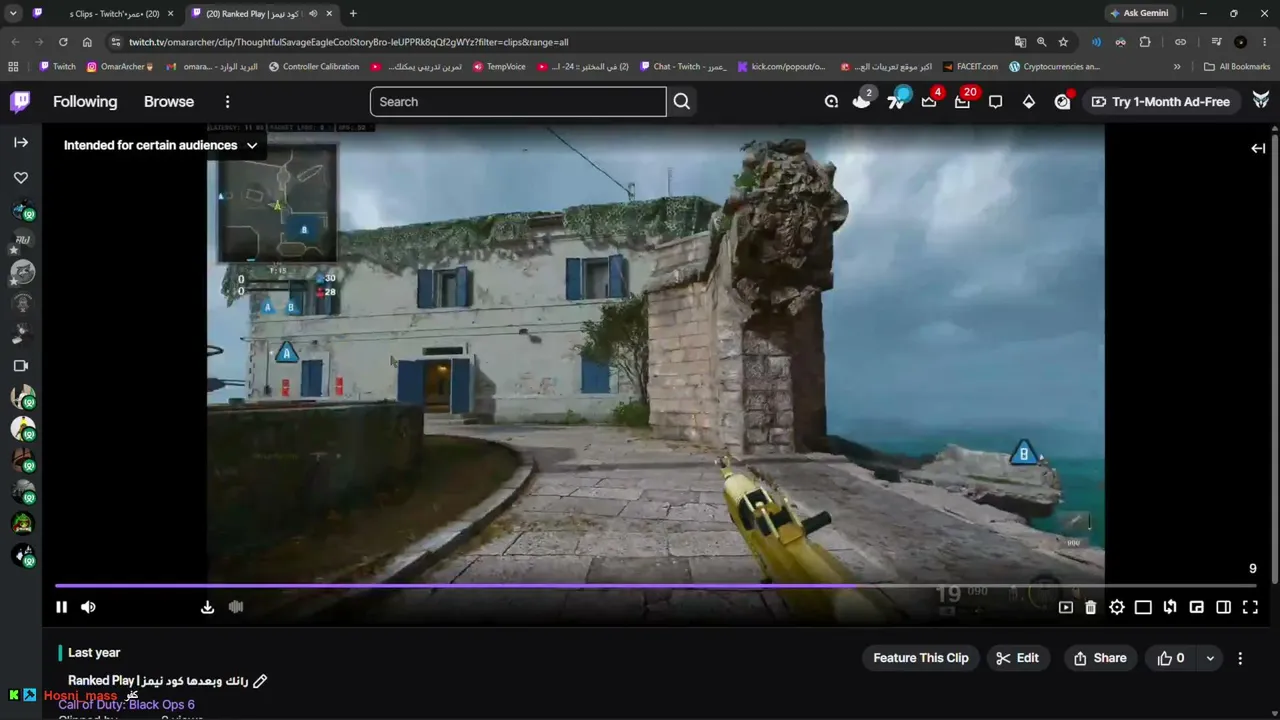Expand the left sidebar with the arrow

pos(21,142)
